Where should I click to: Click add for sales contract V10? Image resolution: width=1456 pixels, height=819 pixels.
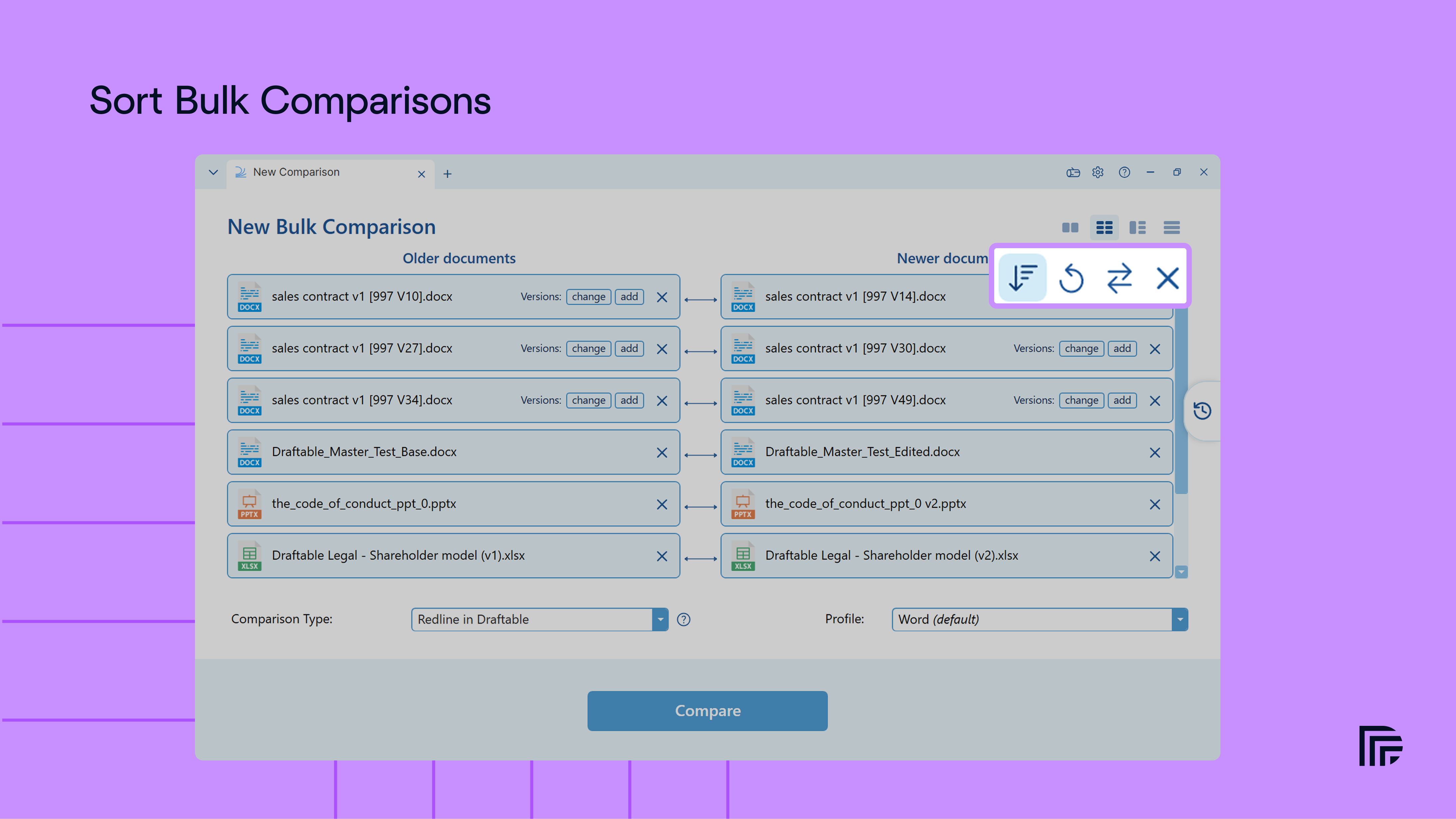629,297
